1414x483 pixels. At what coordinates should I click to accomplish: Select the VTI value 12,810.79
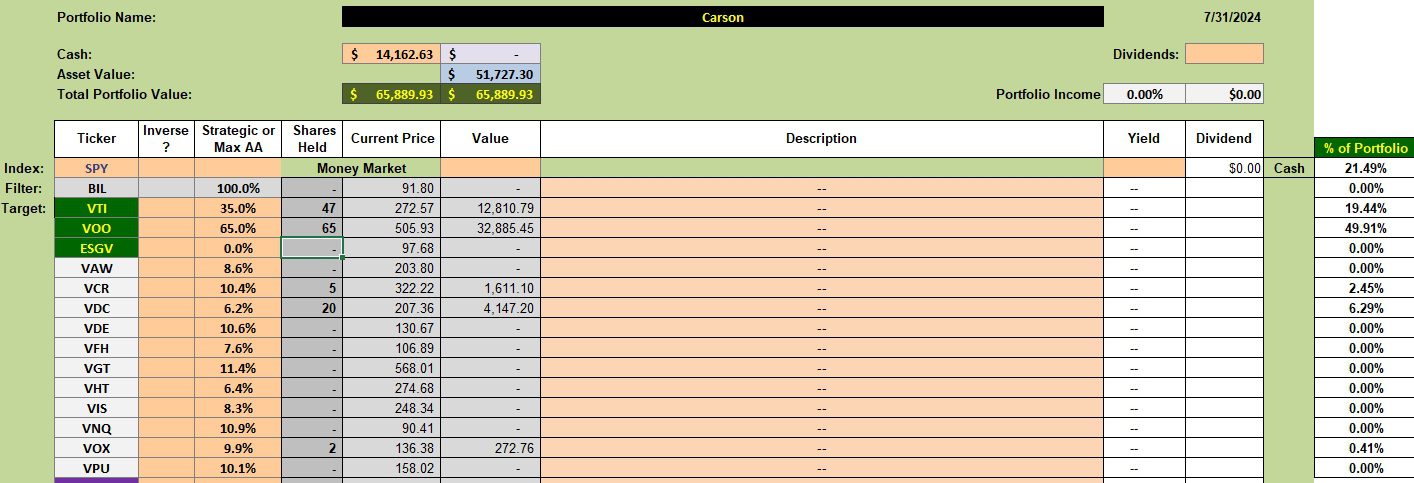tap(490, 208)
